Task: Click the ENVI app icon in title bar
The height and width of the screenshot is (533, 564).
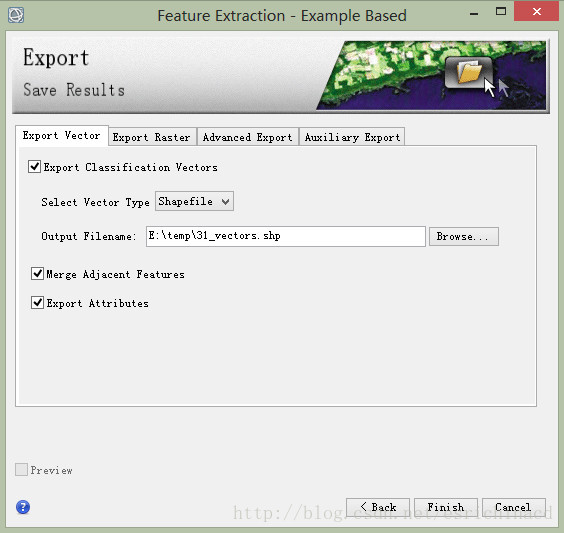Action: [x=16, y=15]
